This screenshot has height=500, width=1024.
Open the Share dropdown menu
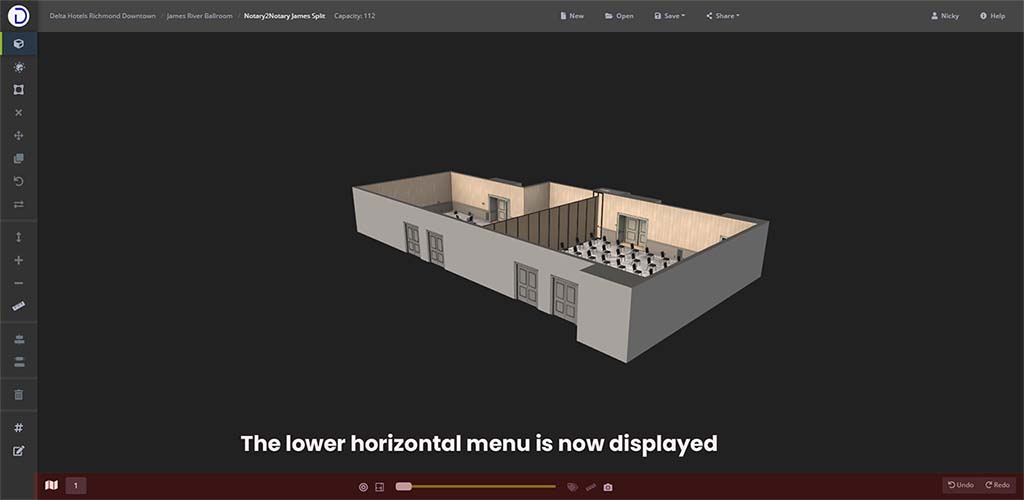click(x=722, y=16)
